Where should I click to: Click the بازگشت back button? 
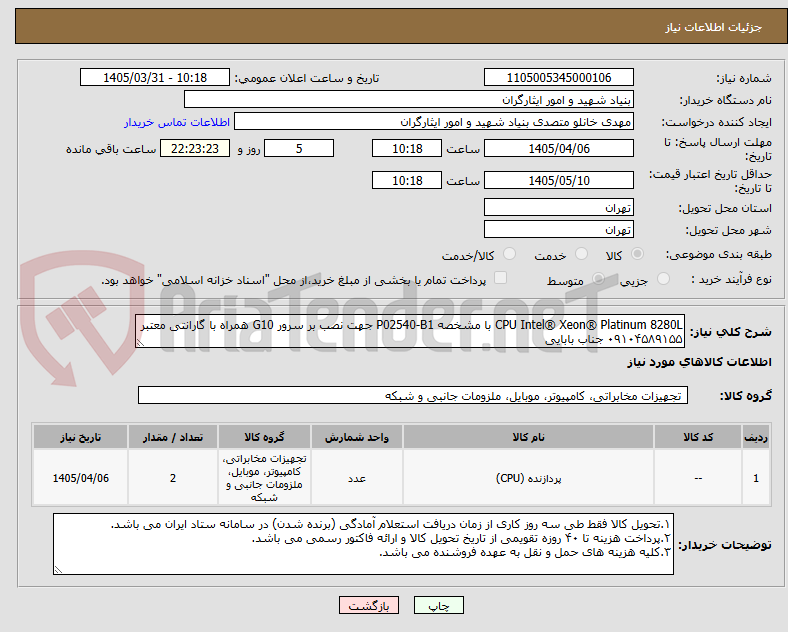pyautogui.click(x=369, y=606)
